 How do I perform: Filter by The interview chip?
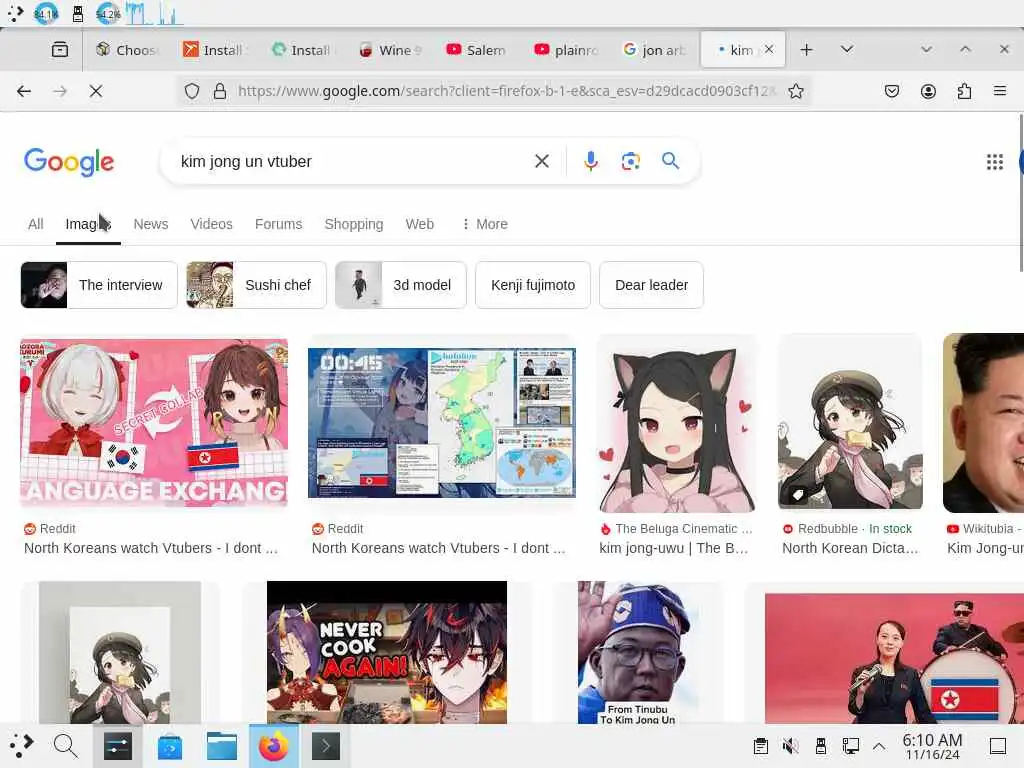(x=99, y=285)
